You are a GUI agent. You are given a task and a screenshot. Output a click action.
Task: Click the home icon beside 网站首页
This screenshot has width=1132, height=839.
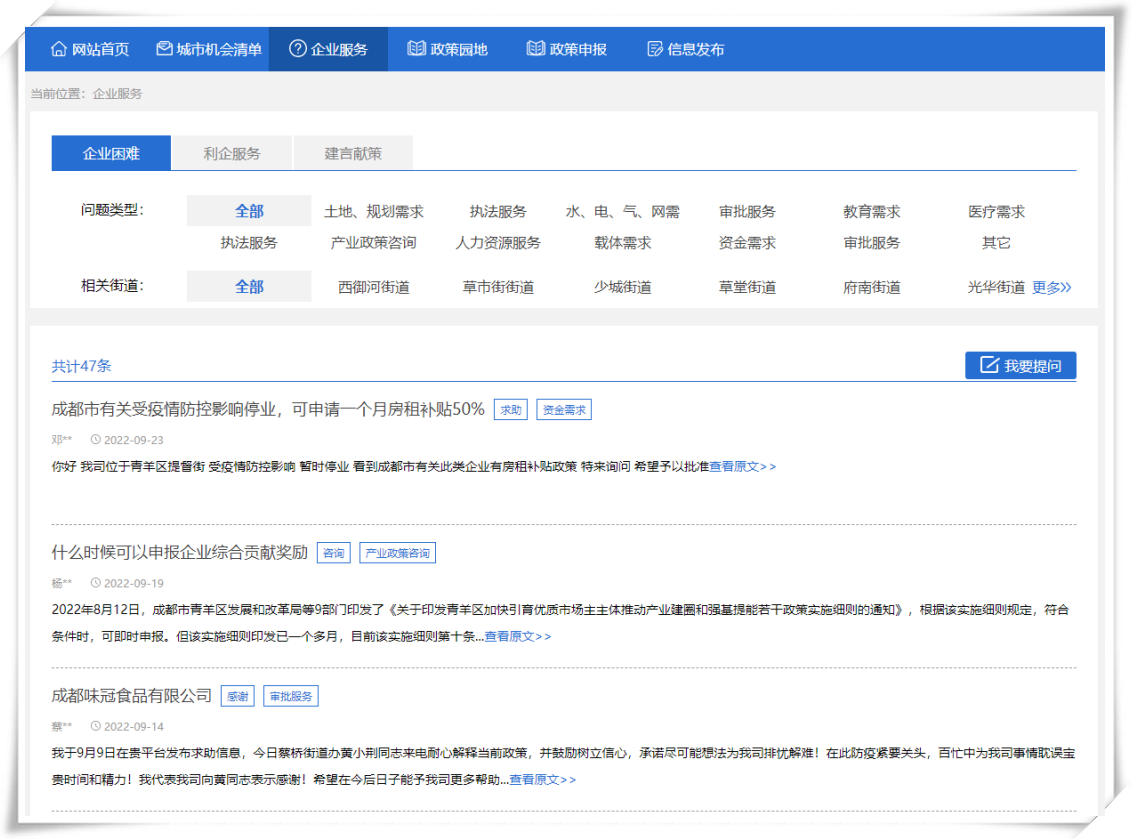(58, 48)
